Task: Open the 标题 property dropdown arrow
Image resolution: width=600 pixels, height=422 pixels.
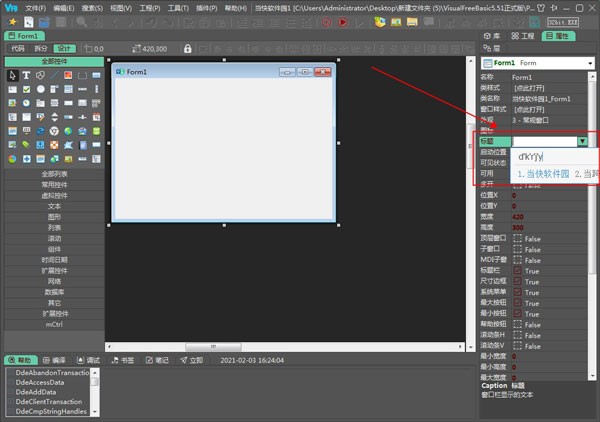Action: [582, 142]
